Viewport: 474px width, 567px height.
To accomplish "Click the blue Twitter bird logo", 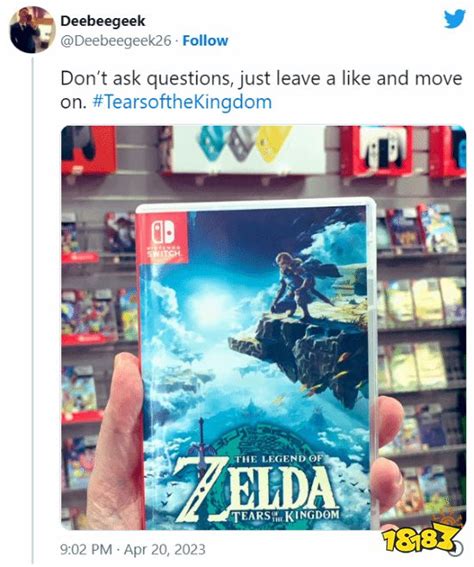I will (x=454, y=19).
